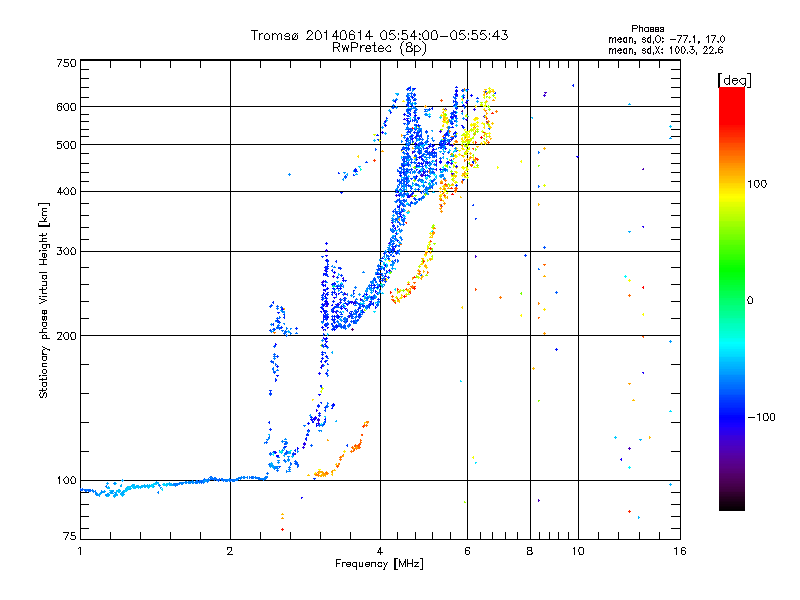This screenshot has width=800, height=600.
Task: Click the "mean, sd,X: 100.3, 22.6" line
Action: tap(665, 50)
